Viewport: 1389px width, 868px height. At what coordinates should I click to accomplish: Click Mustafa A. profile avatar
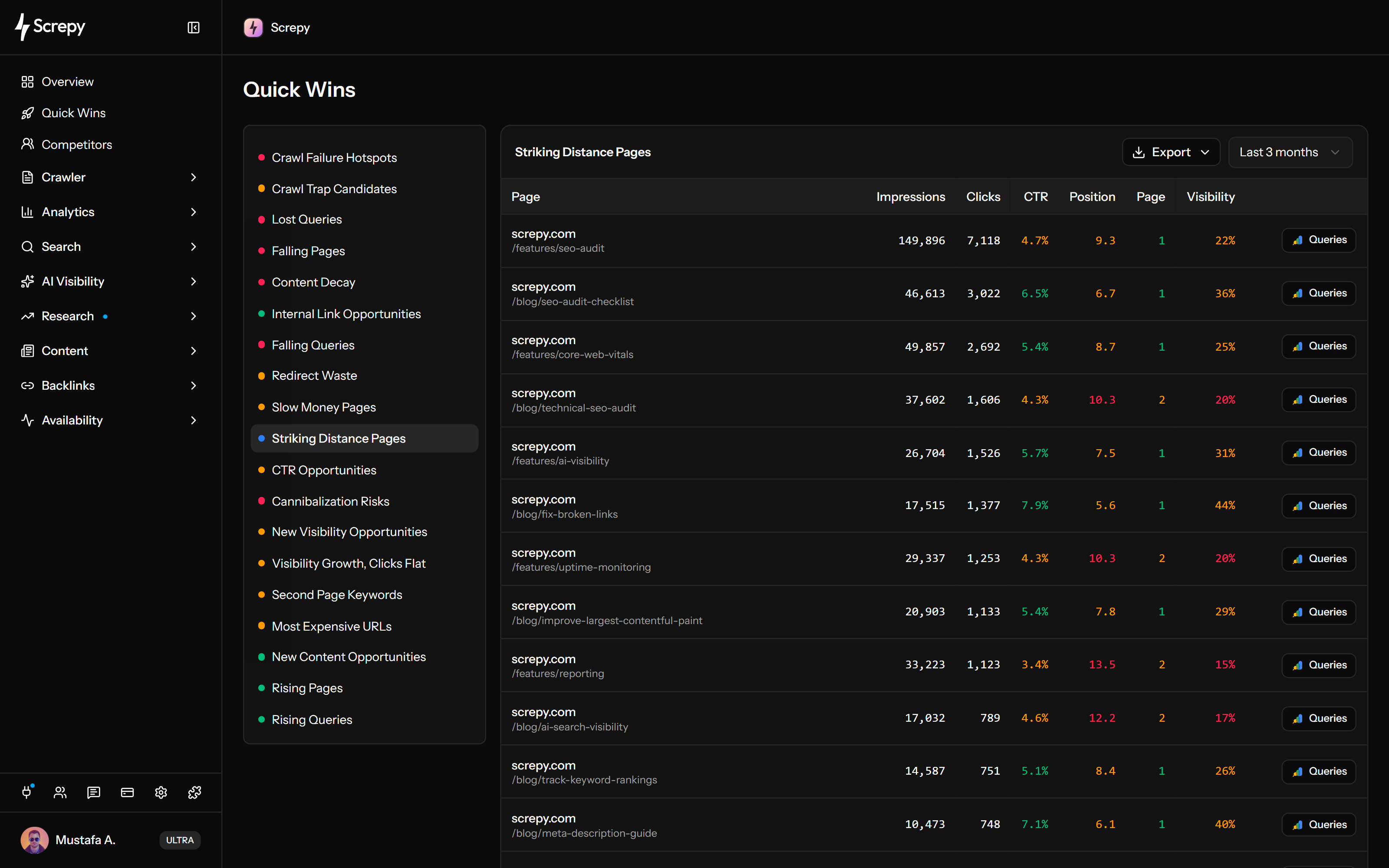click(x=34, y=840)
